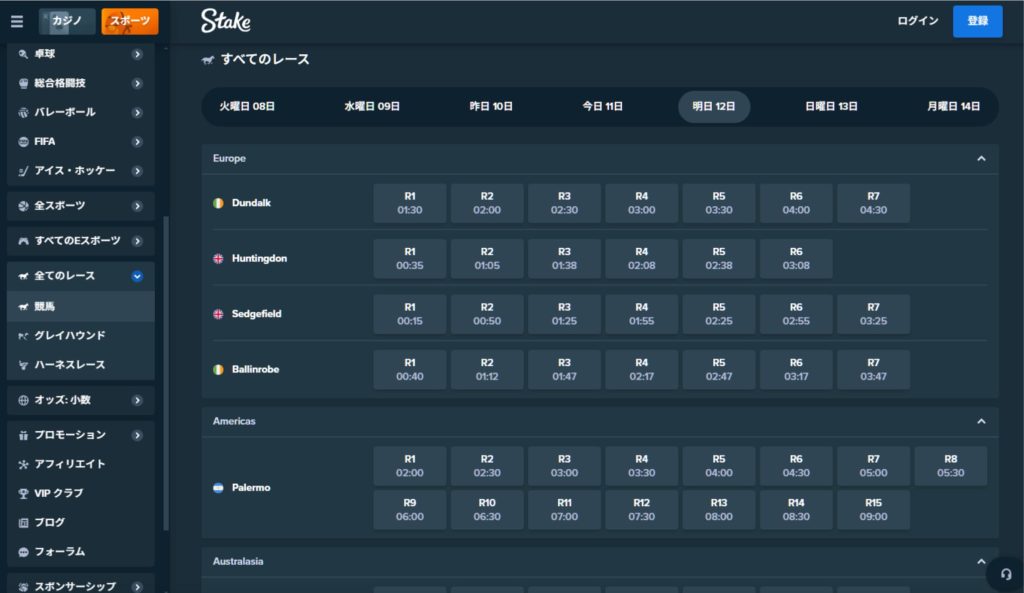Expand the 総合格闘技 submenu arrow
Viewport: 1024px width, 593px height.
point(137,83)
